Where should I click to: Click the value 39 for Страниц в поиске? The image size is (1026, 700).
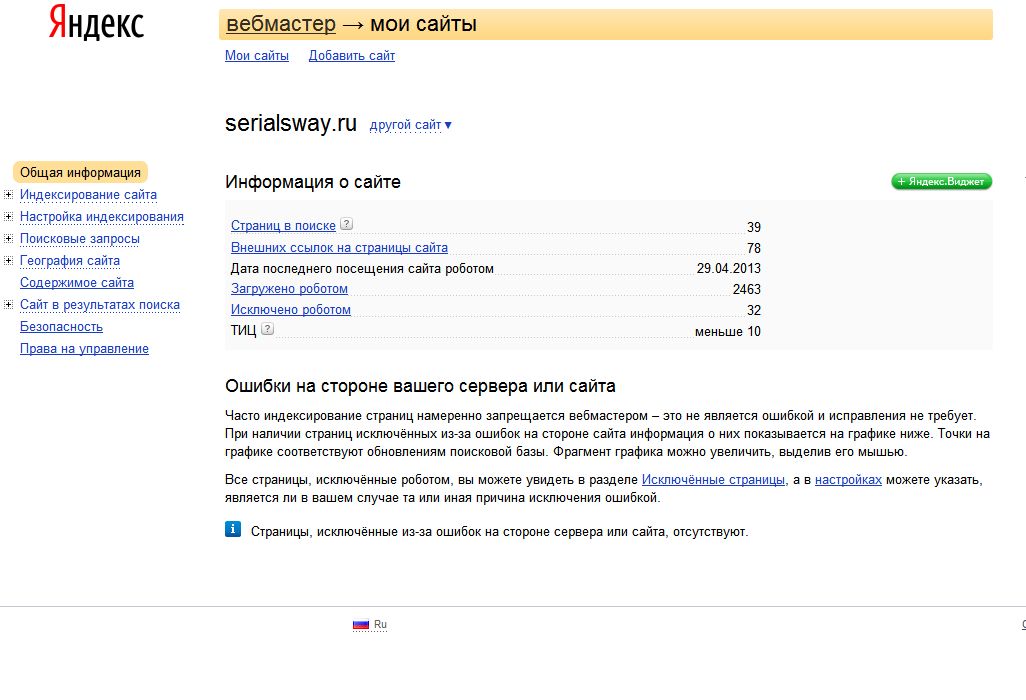[754, 227]
